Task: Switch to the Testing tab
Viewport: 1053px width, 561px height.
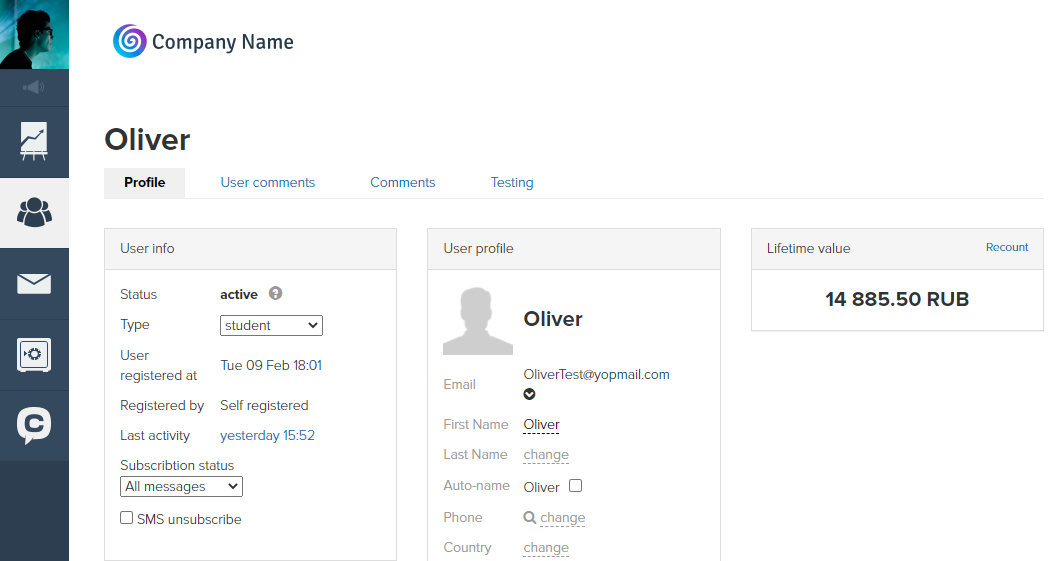Action: [x=511, y=182]
